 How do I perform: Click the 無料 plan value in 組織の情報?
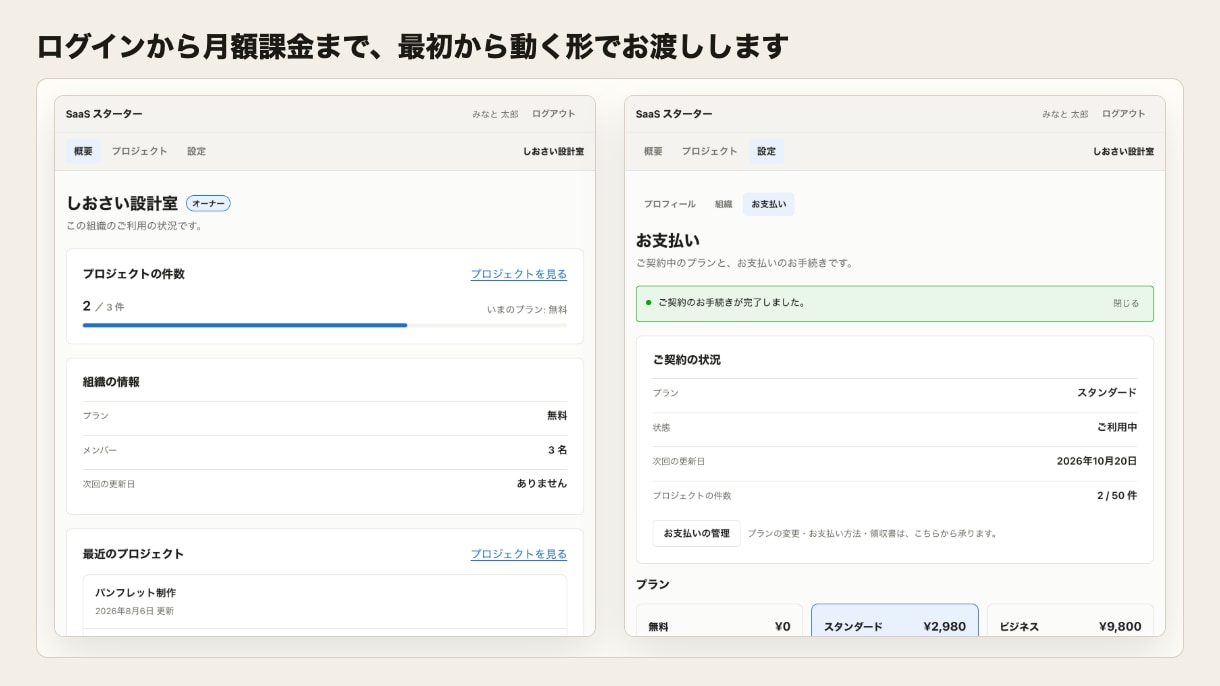tap(556, 415)
